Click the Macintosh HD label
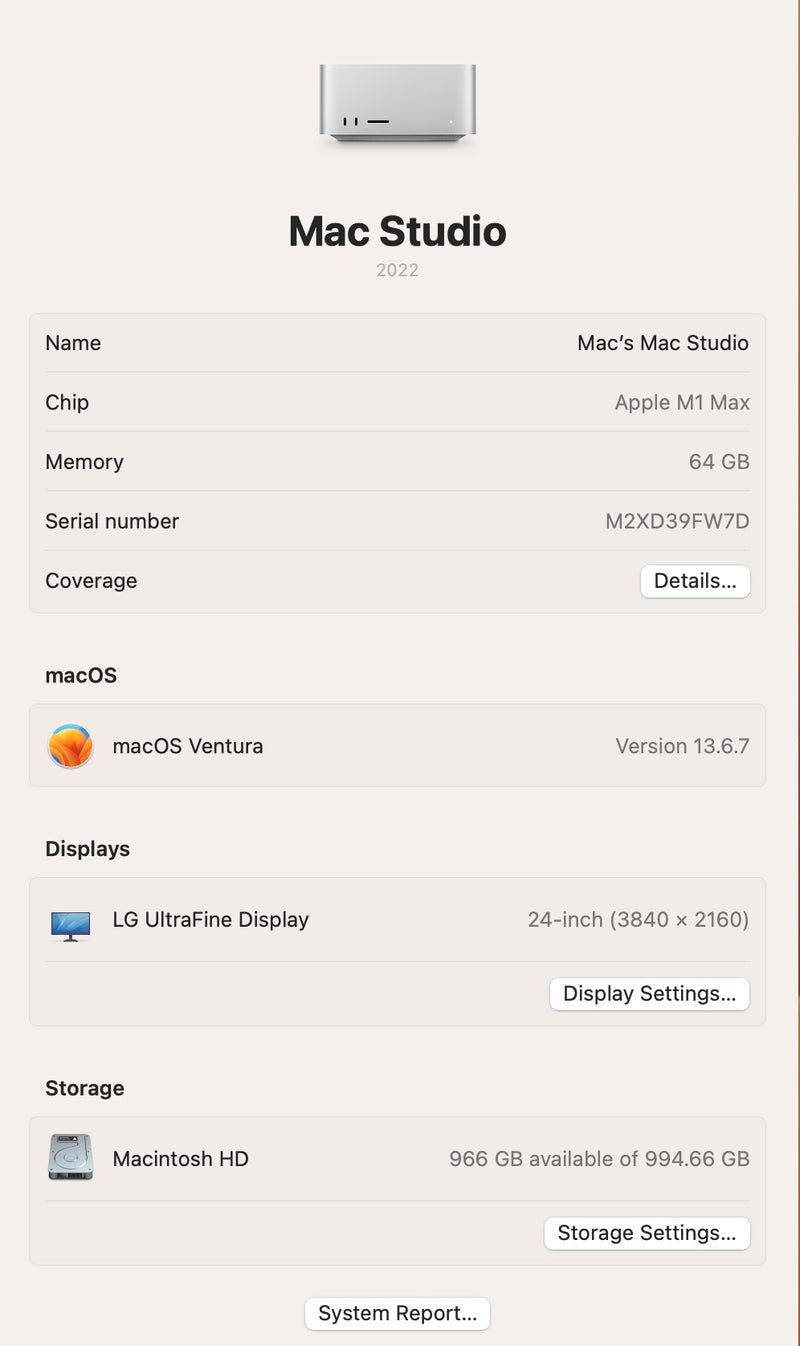 click(180, 1159)
